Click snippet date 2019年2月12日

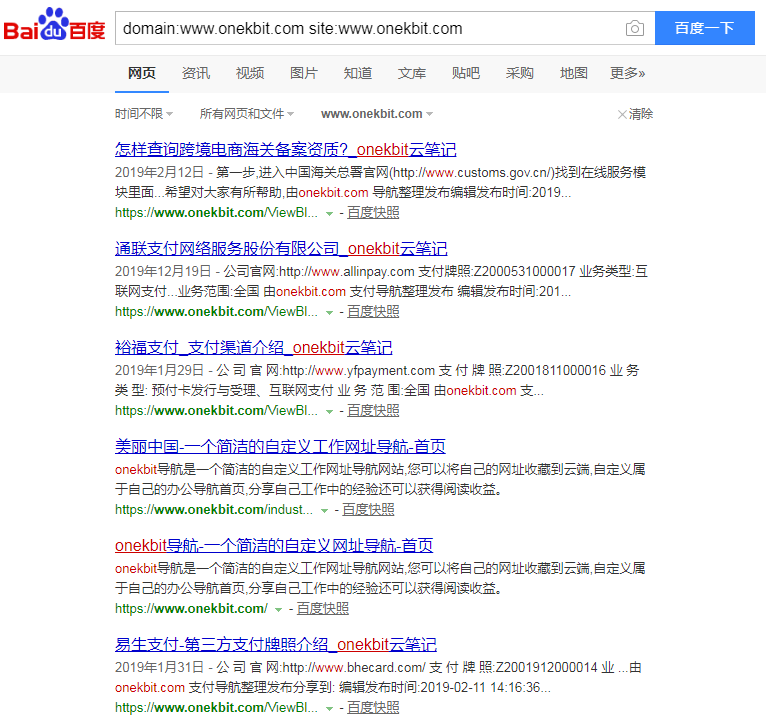coord(159,172)
